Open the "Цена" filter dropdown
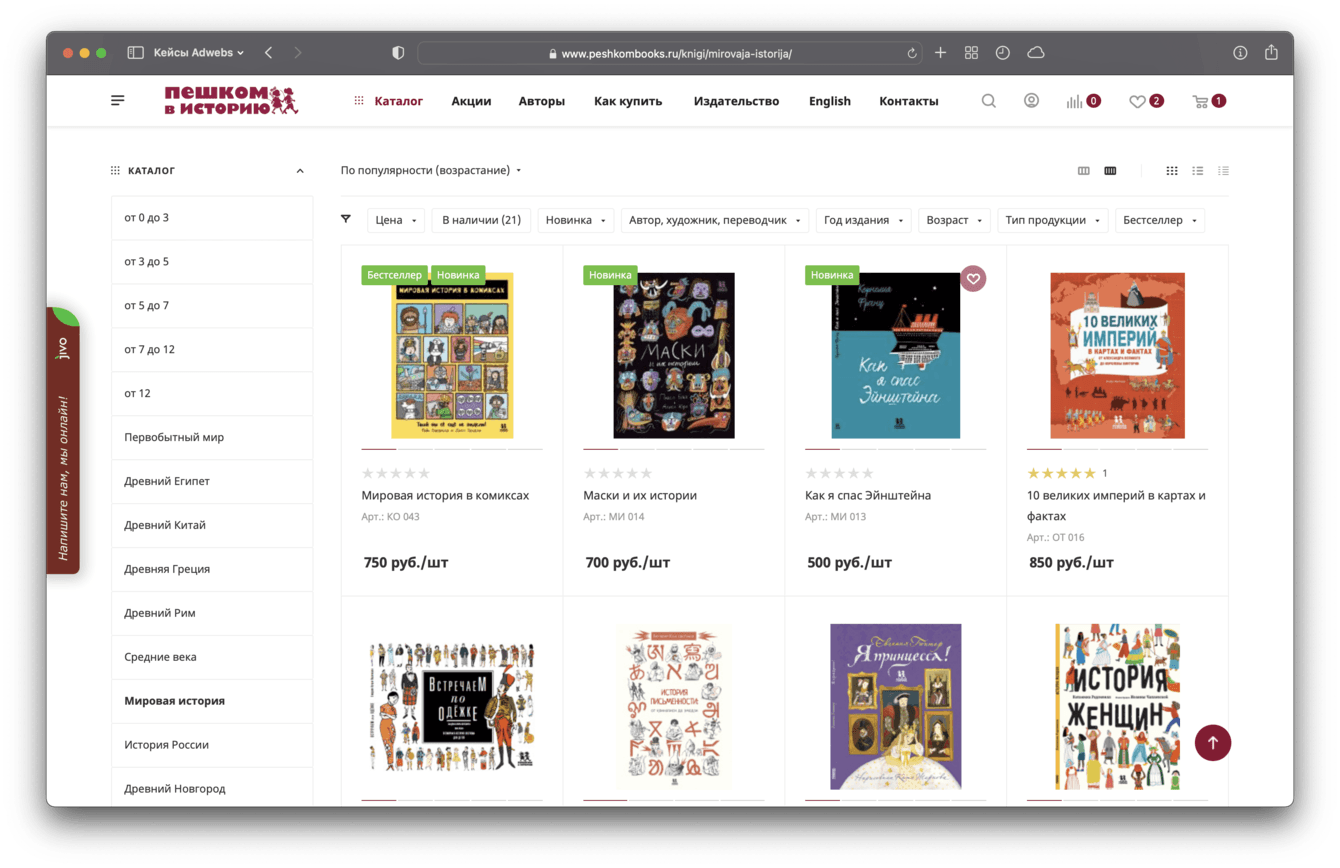 click(396, 220)
